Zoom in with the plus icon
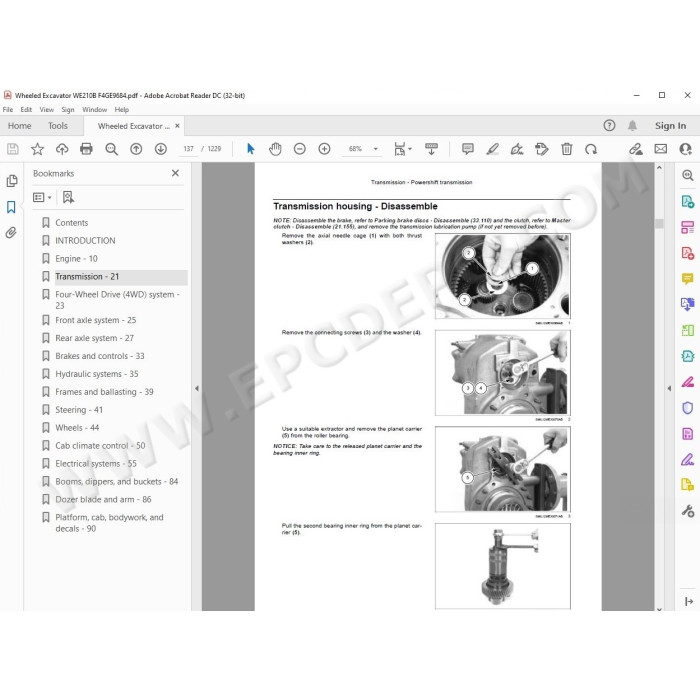700x700 pixels. [x=325, y=149]
